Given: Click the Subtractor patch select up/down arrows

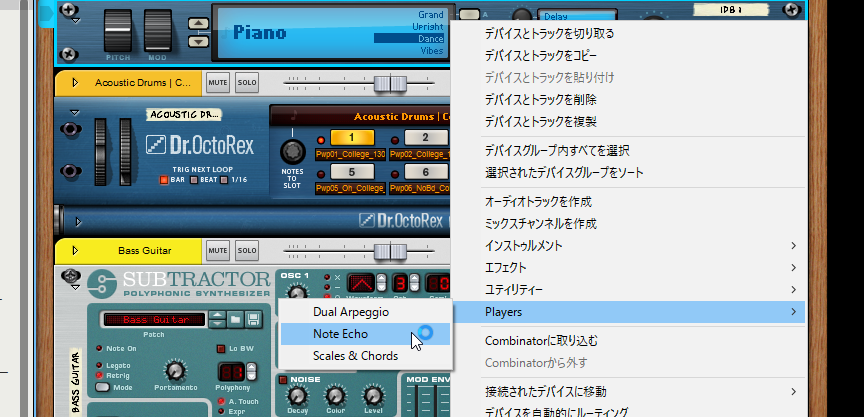Looking at the screenshot, I should click(218, 319).
